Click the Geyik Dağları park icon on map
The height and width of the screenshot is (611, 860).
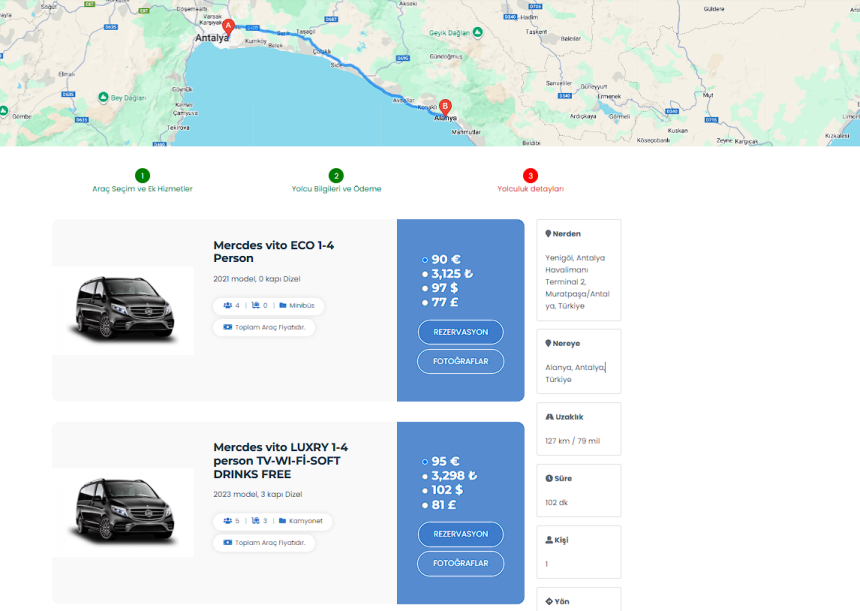pyautogui.click(x=478, y=32)
